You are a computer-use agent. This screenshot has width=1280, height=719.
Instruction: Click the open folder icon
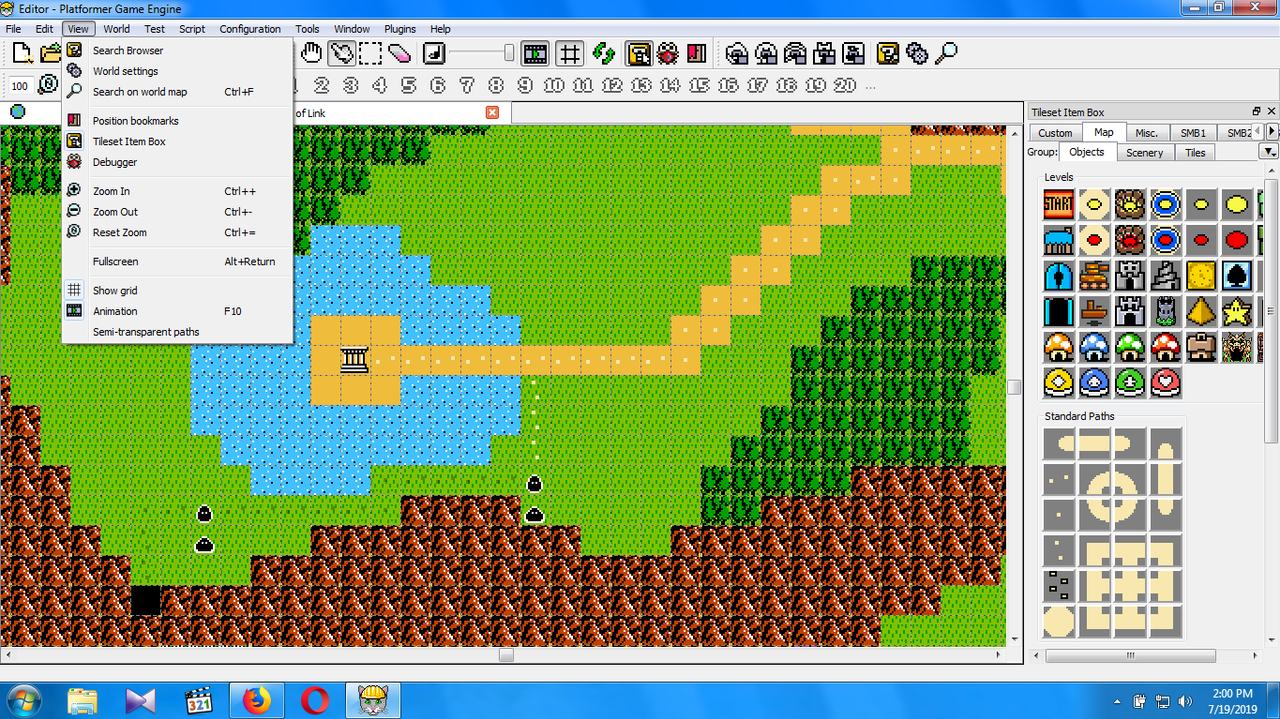click(x=50, y=53)
